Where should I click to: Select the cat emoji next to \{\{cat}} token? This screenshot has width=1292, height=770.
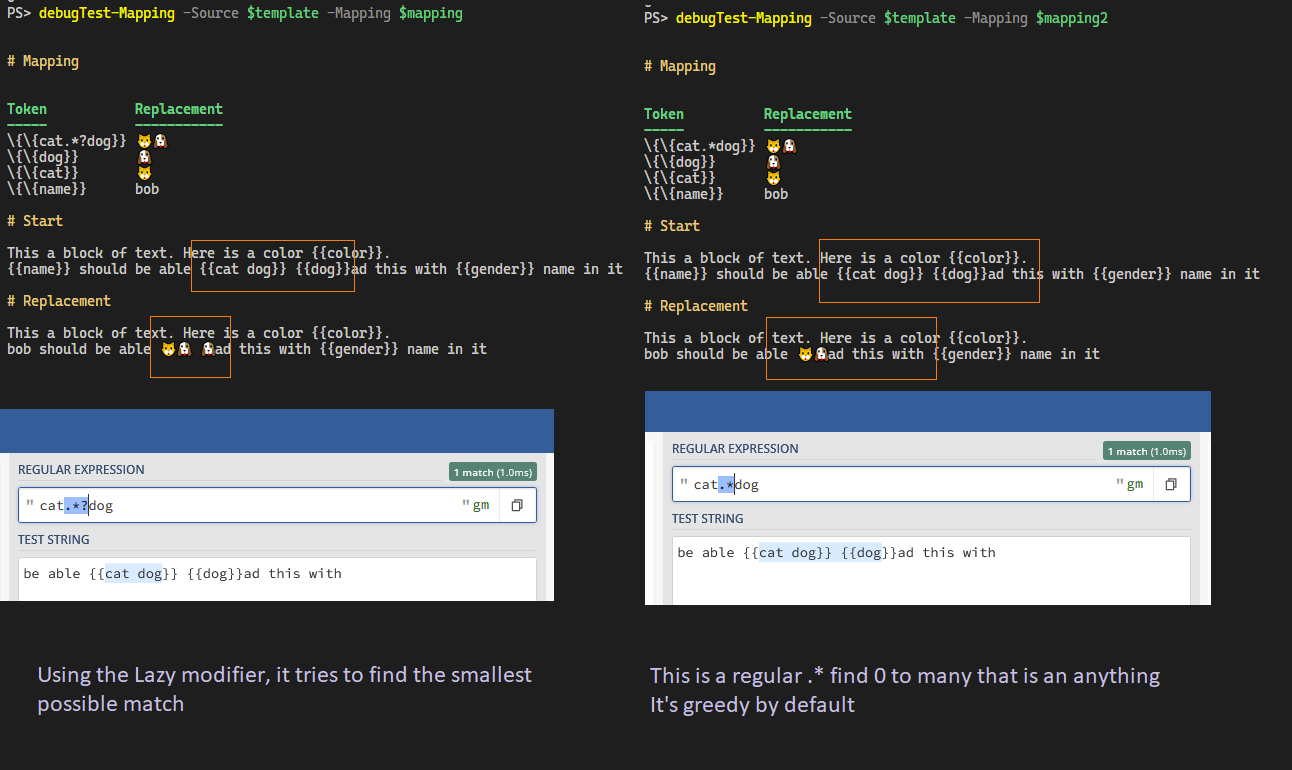pyautogui.click(x=143, y=172)
